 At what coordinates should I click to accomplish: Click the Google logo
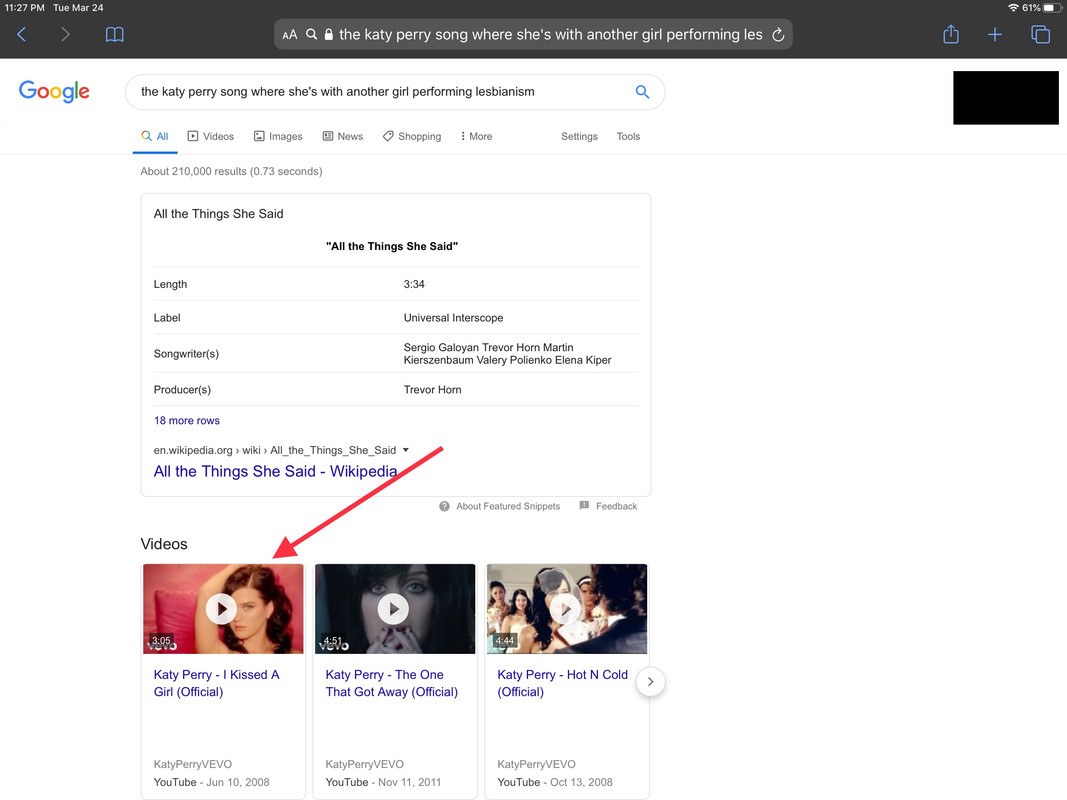click(x=54, y=91)
